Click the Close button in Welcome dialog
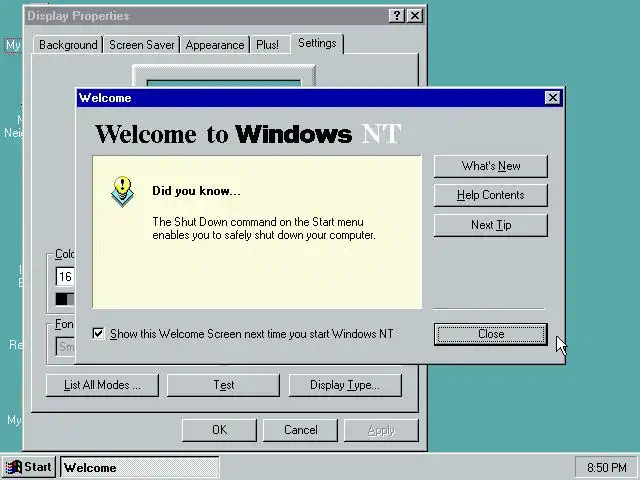 coord(491,334)
